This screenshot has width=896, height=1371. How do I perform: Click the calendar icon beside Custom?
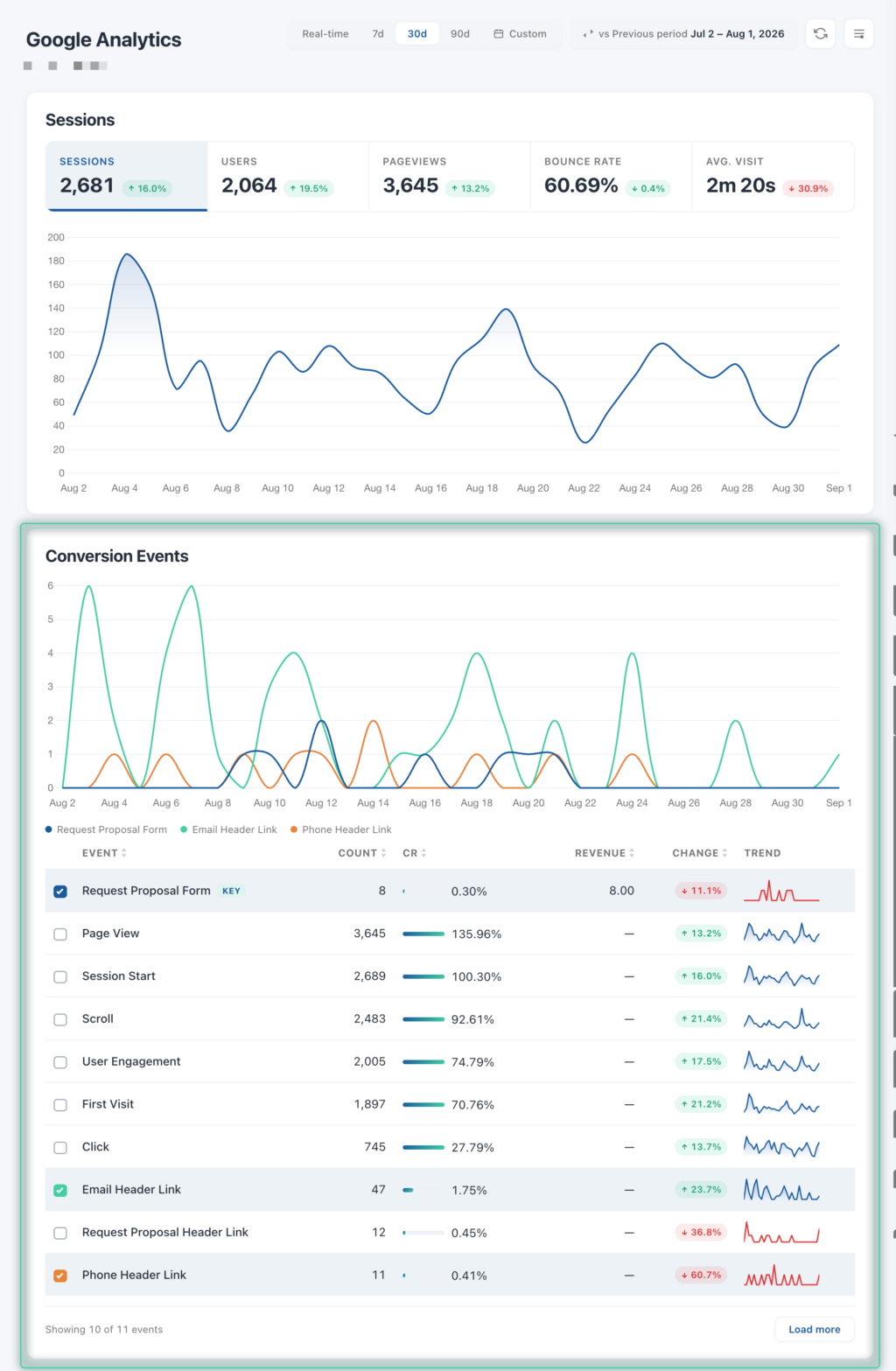click(499, 34)
